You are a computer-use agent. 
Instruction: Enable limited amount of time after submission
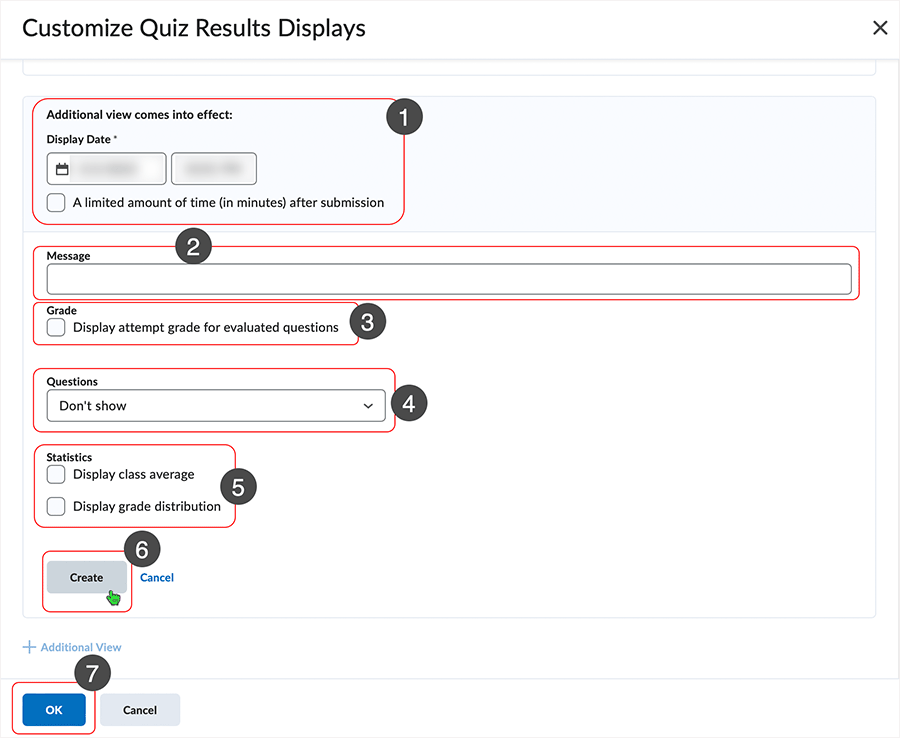56,203
